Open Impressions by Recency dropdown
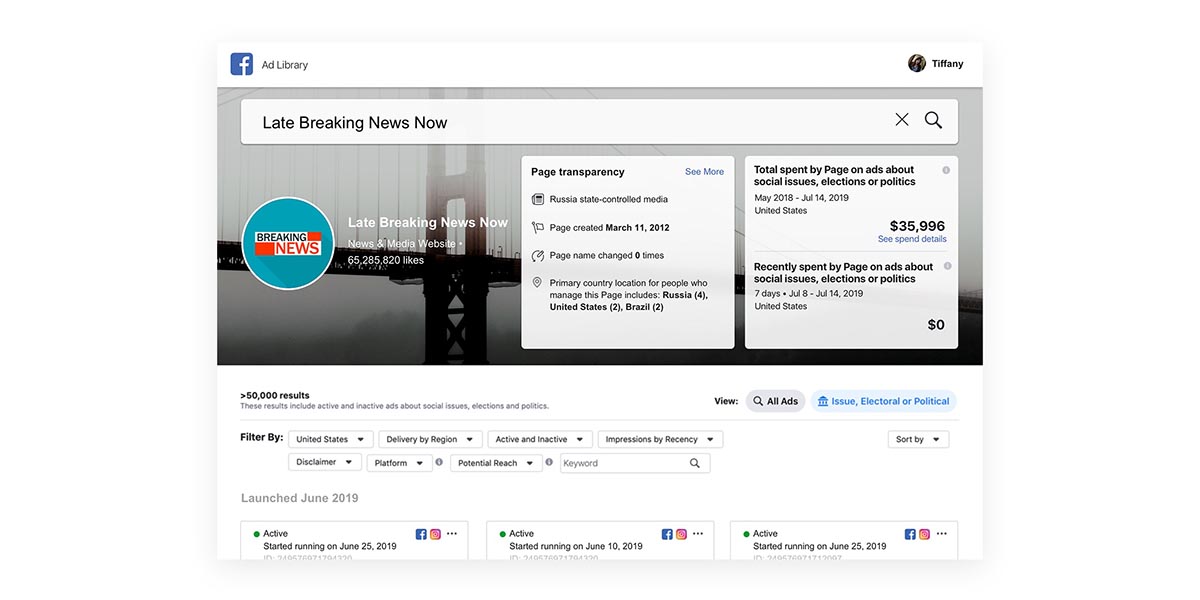Screen dimensions: 1200x600 tap(660, 439)
